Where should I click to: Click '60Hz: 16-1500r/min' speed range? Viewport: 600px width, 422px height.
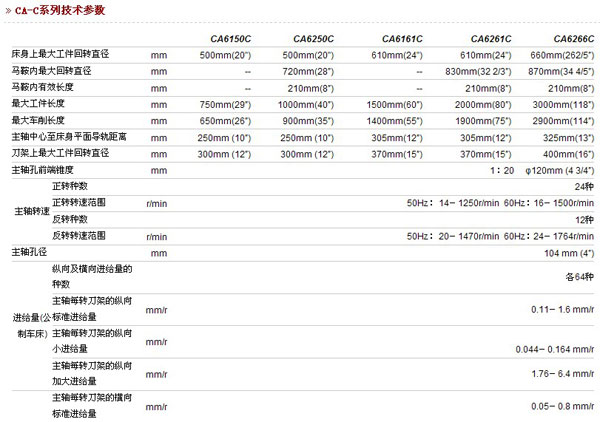[549, 203]
